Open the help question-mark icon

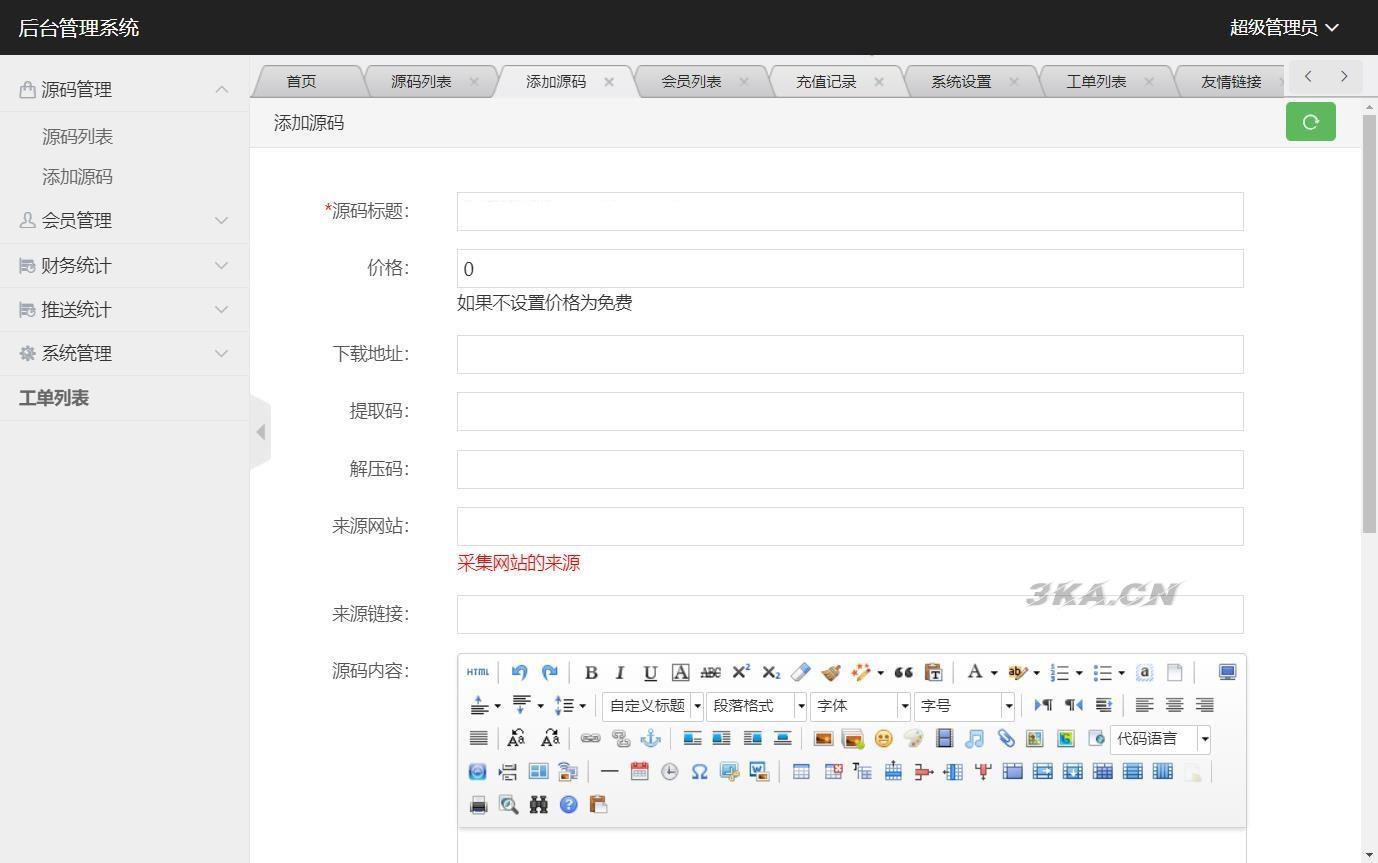[568, 805]
